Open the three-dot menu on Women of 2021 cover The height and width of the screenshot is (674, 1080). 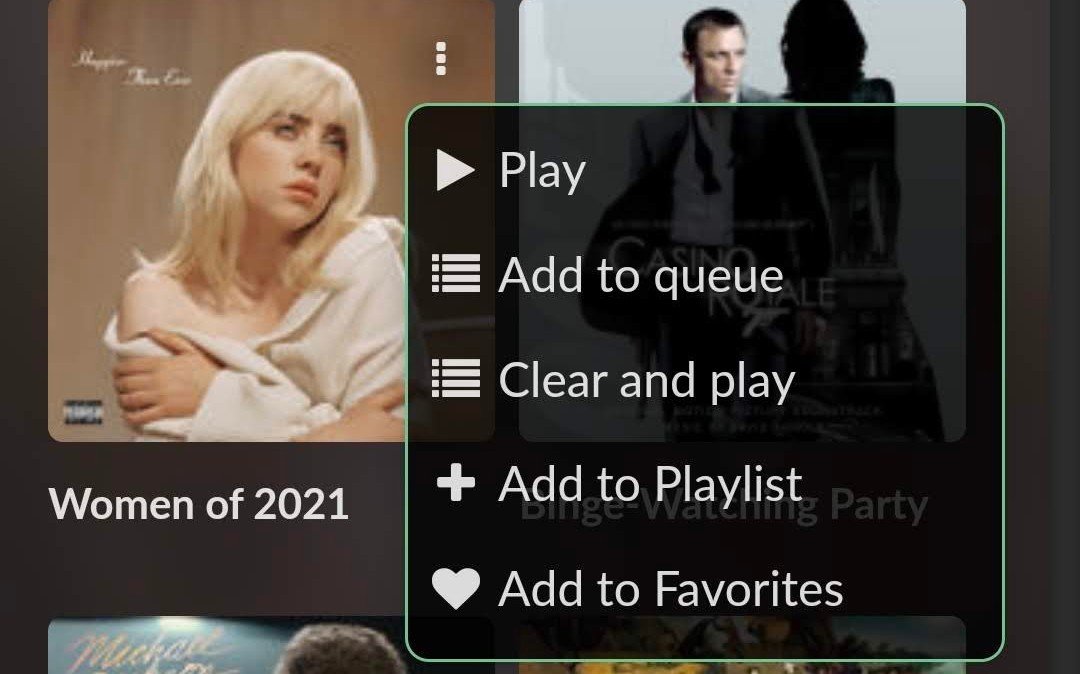coord(441,59)
